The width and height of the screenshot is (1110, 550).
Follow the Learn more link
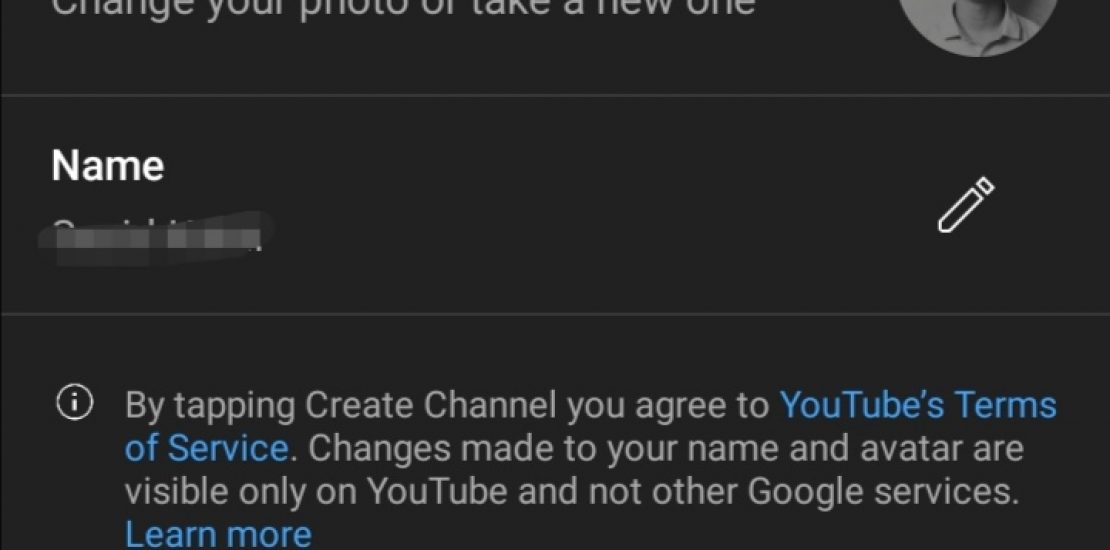point(218,534)
